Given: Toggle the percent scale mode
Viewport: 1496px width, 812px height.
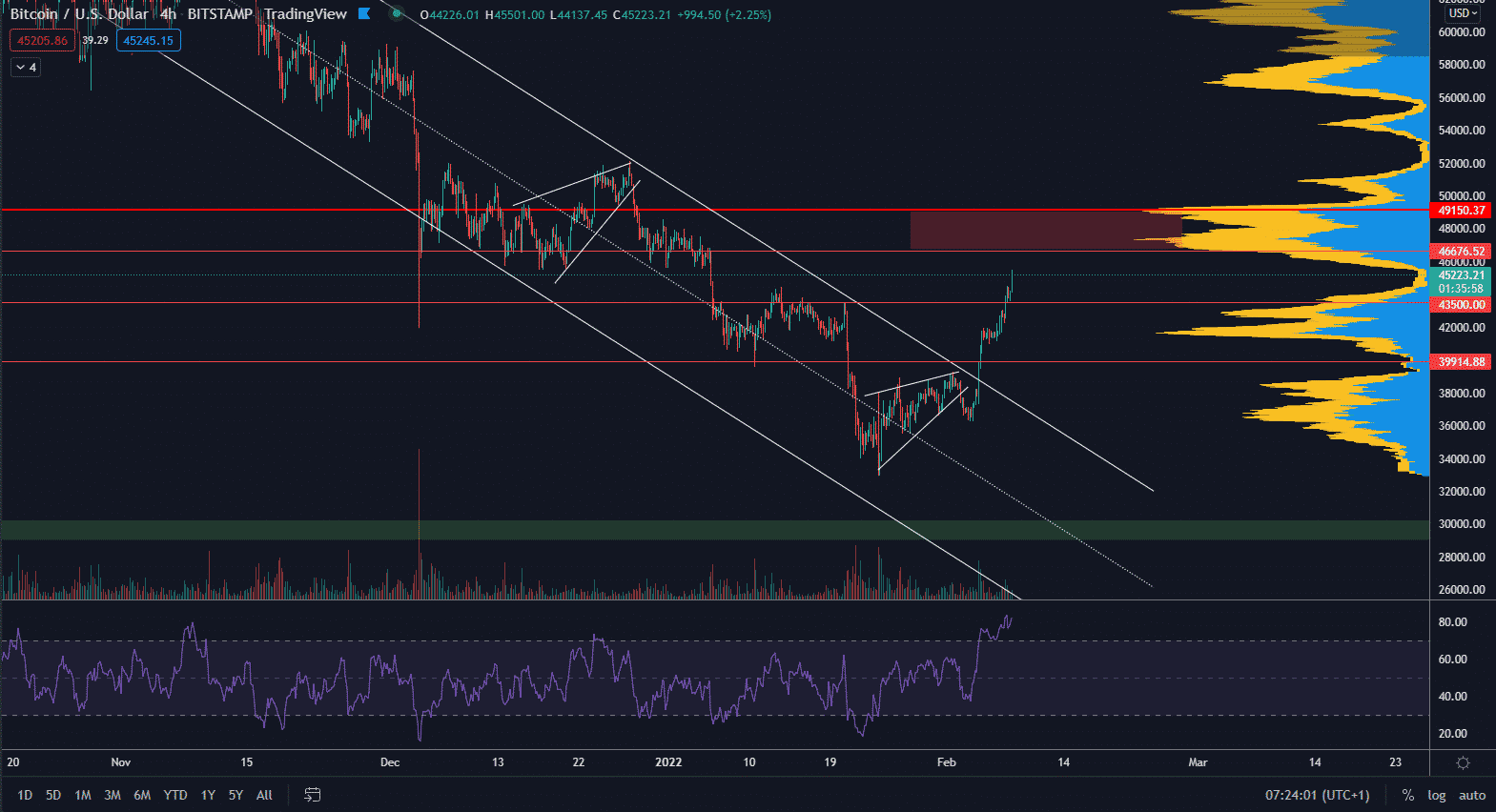Looking at the screenshot, I should click(1407, 795).
